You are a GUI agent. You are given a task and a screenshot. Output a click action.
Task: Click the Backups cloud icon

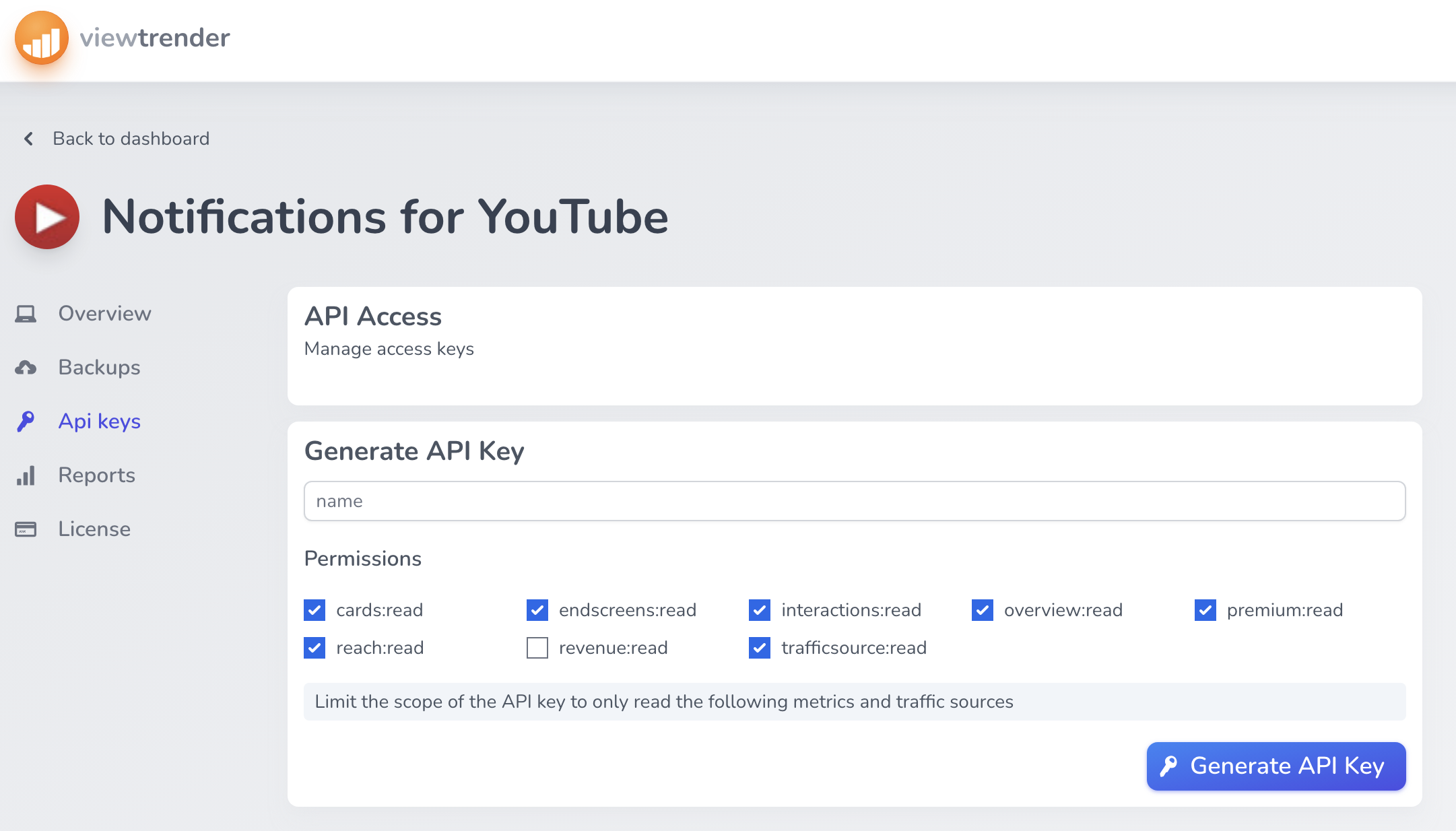click(x=26, y=366)
